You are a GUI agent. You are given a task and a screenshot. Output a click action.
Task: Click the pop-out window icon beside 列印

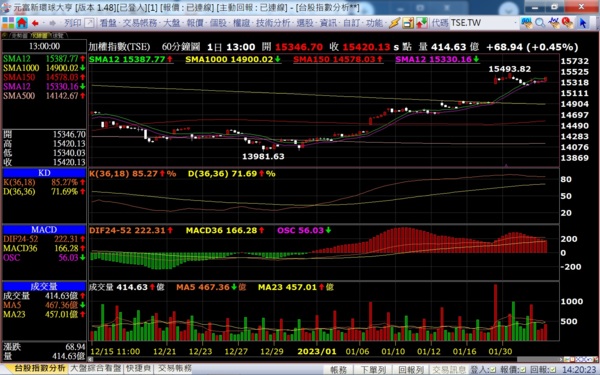tap(89, 23)
